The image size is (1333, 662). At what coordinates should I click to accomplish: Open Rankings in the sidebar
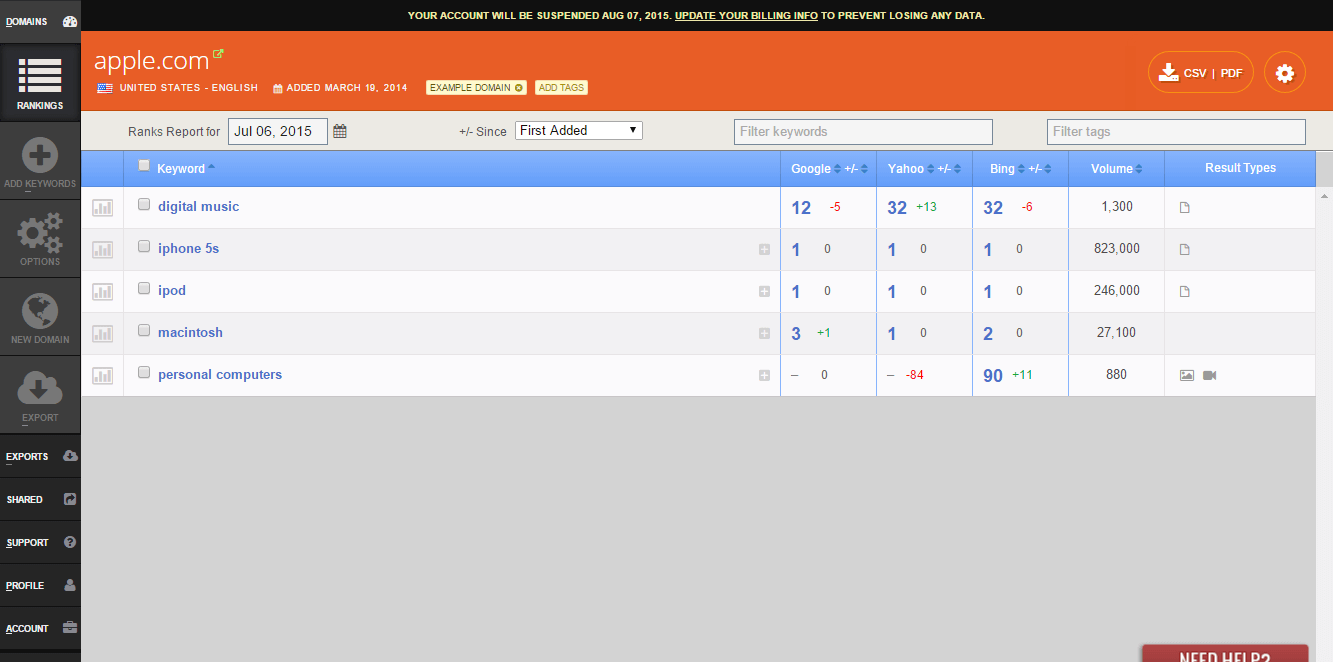click(x=40, y=84)
